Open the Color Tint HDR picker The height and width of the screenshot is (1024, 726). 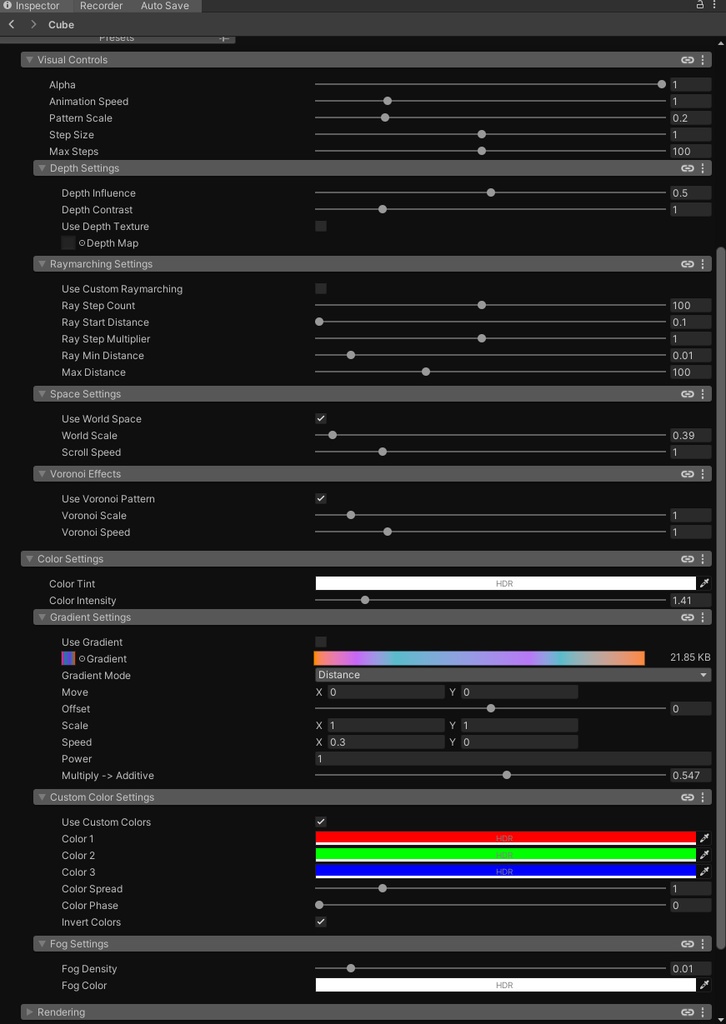point(505,583)
